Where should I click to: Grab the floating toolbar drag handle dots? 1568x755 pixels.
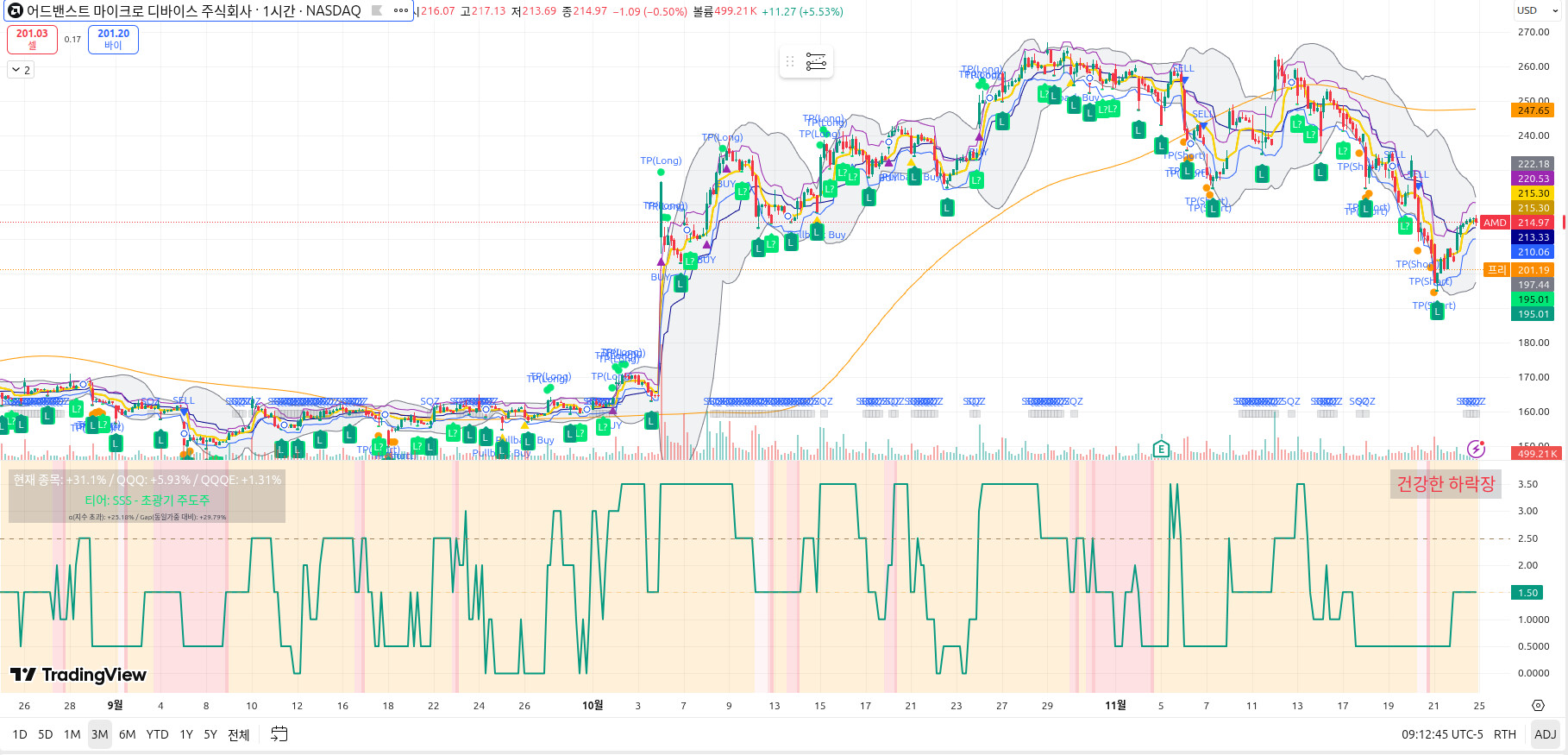[x=790, y=62]
